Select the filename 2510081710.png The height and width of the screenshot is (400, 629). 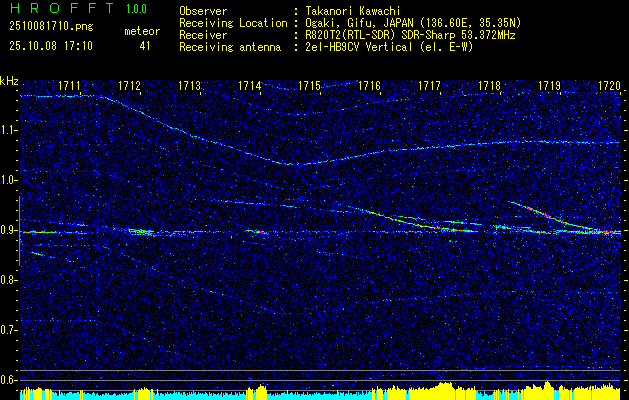[51, 27]
